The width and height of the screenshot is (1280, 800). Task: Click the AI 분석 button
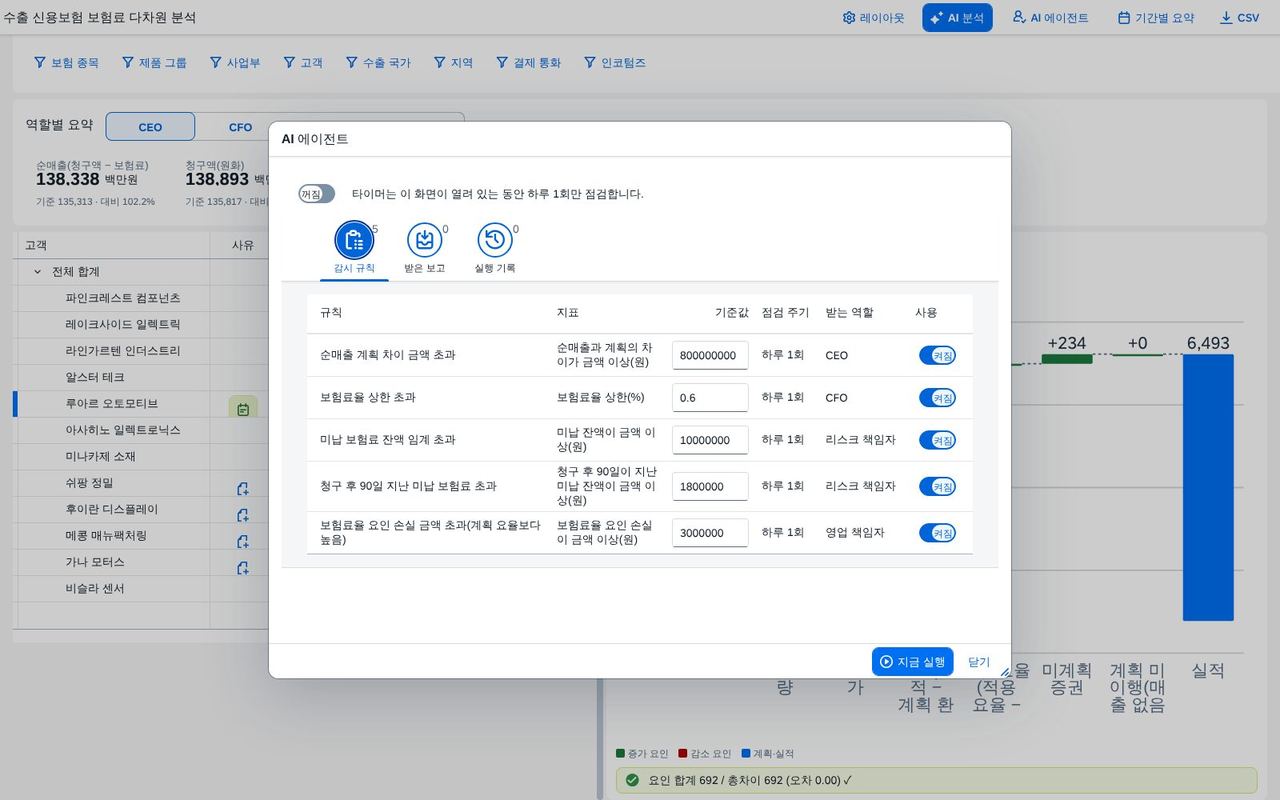click(x=957, y=18)
